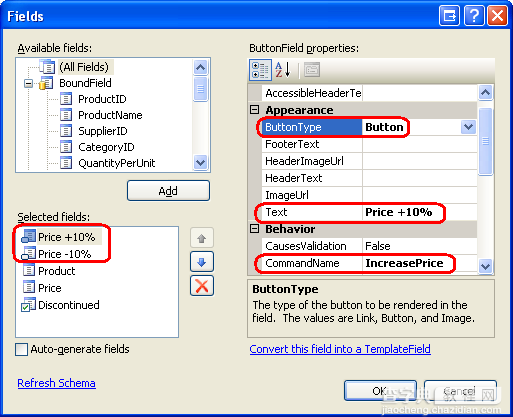This screenshot has width=513, height=417.
Task: Click the SupplierID field icon
Action: [x=66, y=131]
